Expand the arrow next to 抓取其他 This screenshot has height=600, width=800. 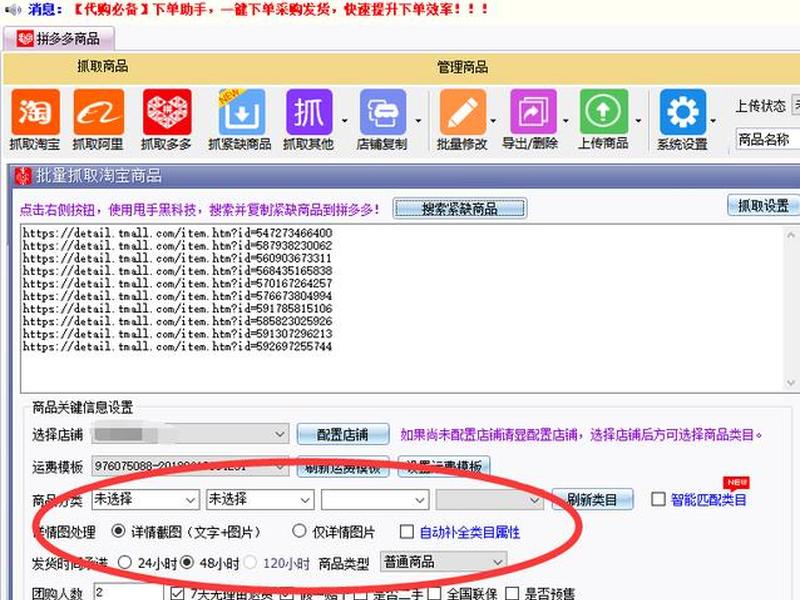click(344, 121)
